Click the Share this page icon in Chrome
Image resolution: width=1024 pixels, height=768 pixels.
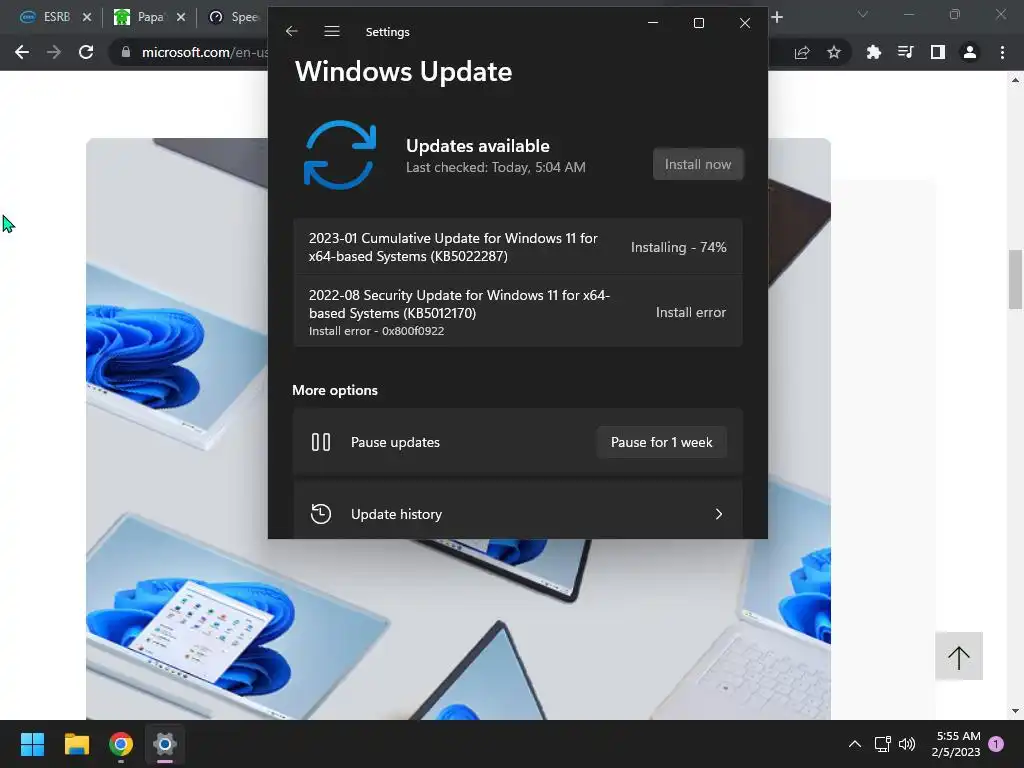point(802,53)
